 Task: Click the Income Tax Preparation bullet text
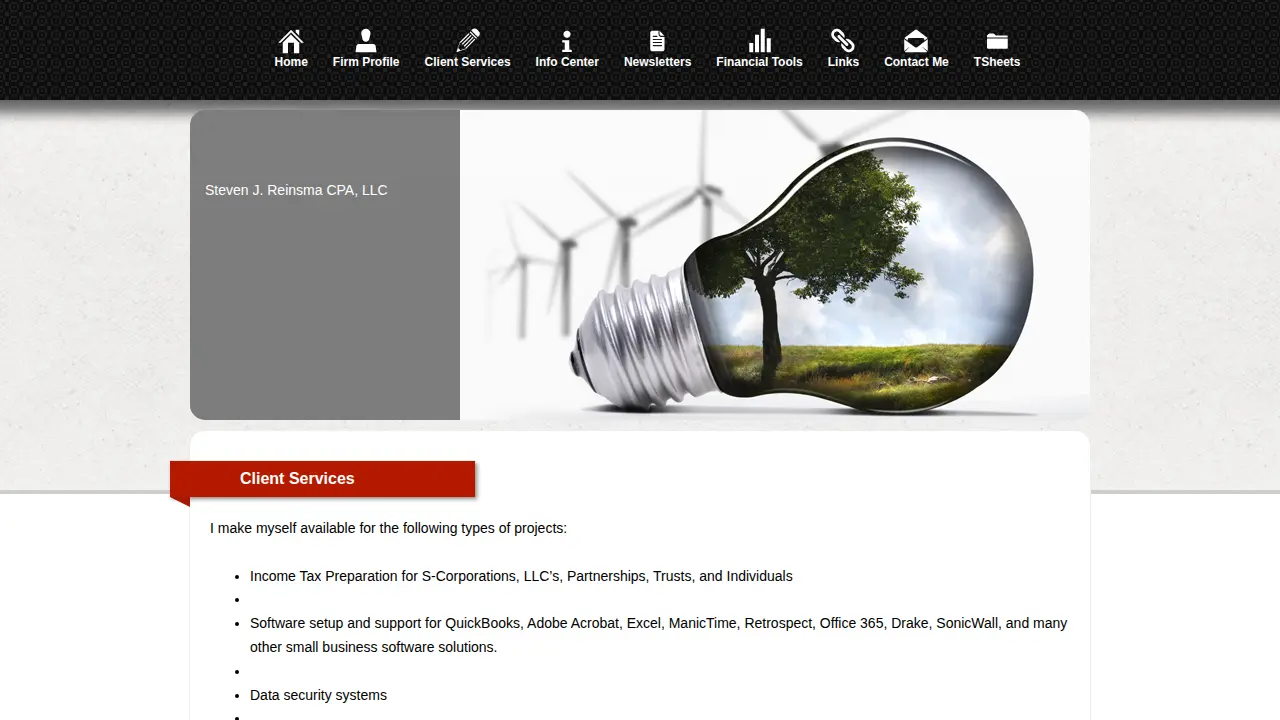tap(521, 576)
